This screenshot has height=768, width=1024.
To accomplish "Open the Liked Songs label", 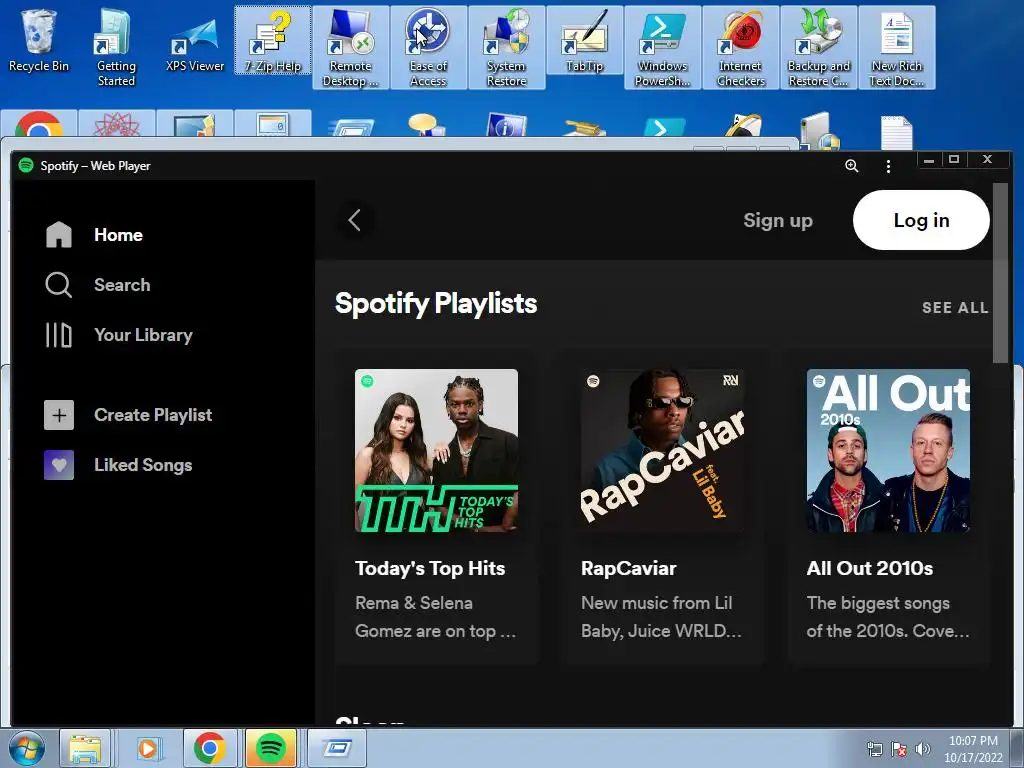I will pyautogui.click(x=143, y=465).
